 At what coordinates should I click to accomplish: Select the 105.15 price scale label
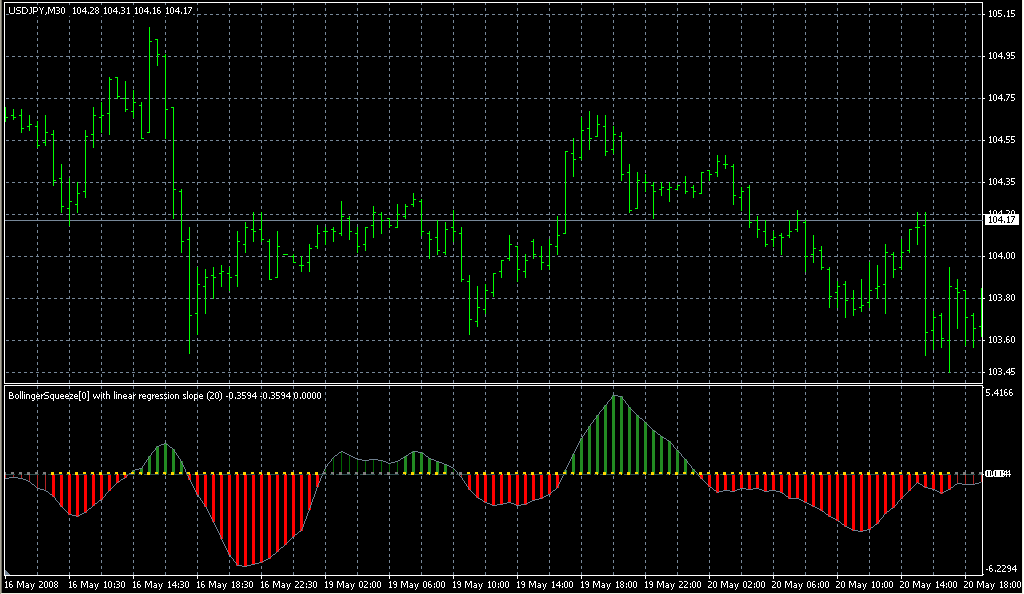coord(1000,14)
